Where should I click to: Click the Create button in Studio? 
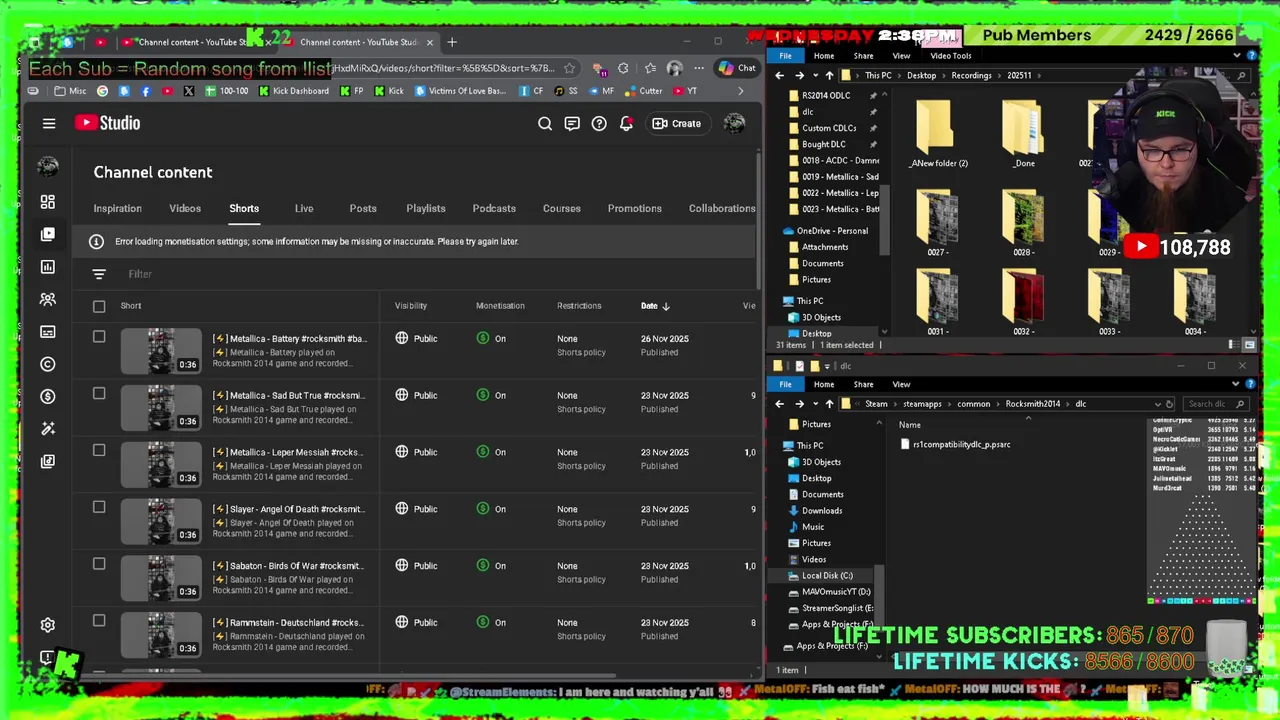(677, 123)
